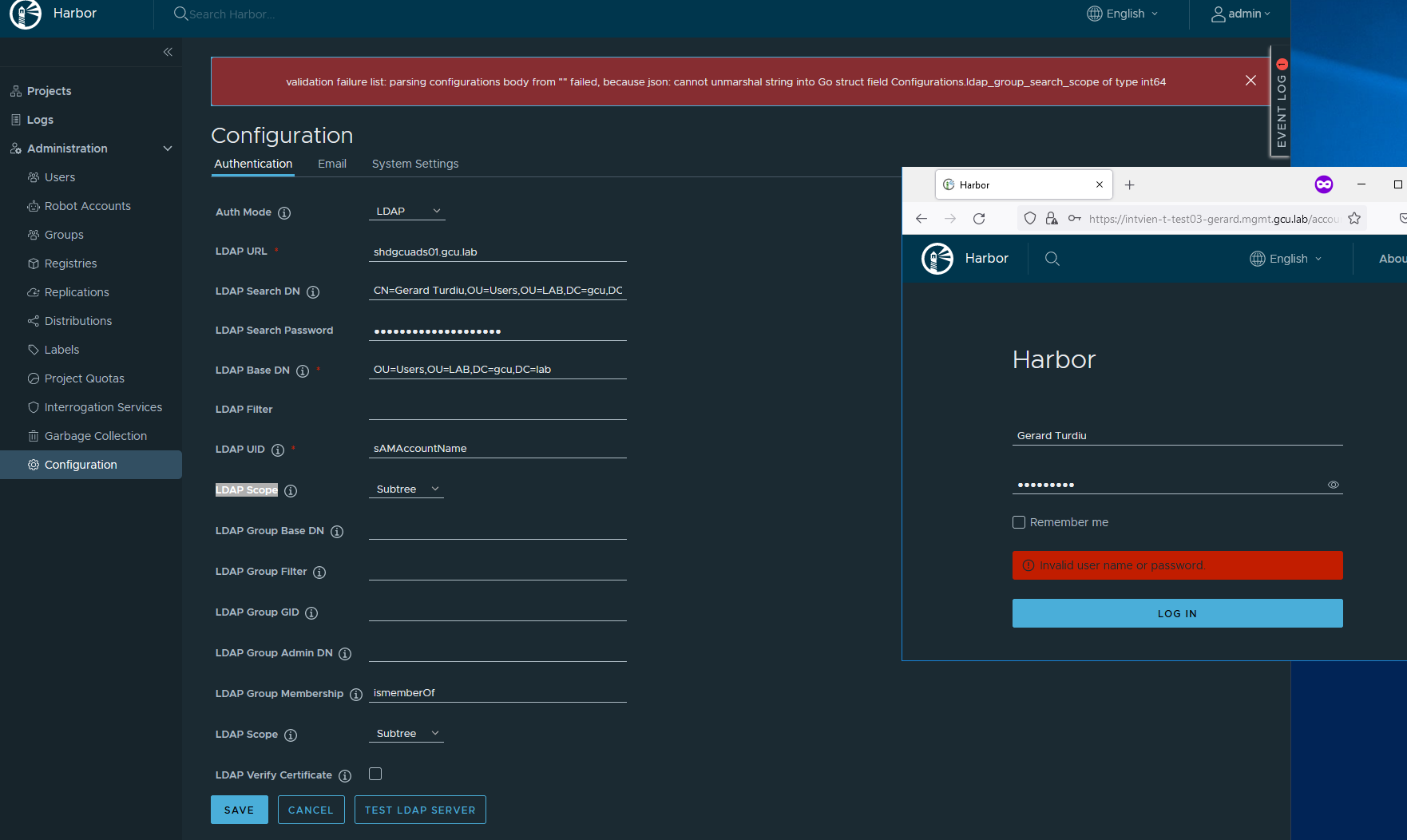Click the Search Harbor field

232,14
